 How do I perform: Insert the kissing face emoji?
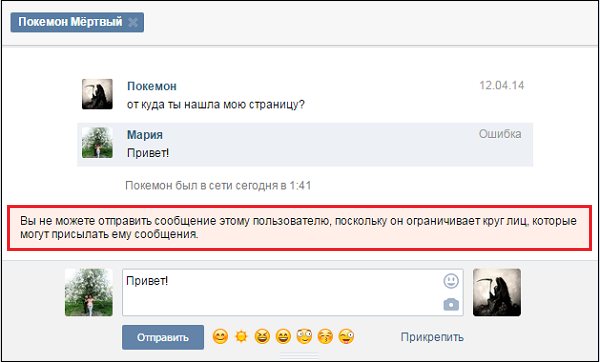click(x=325, y=337)
